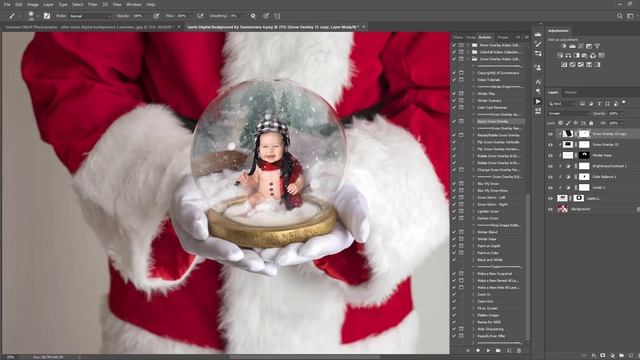The height and width of the screenshot is (360, 640).
Task: Delete the selected action with trash icon
Action: point(519,351)
